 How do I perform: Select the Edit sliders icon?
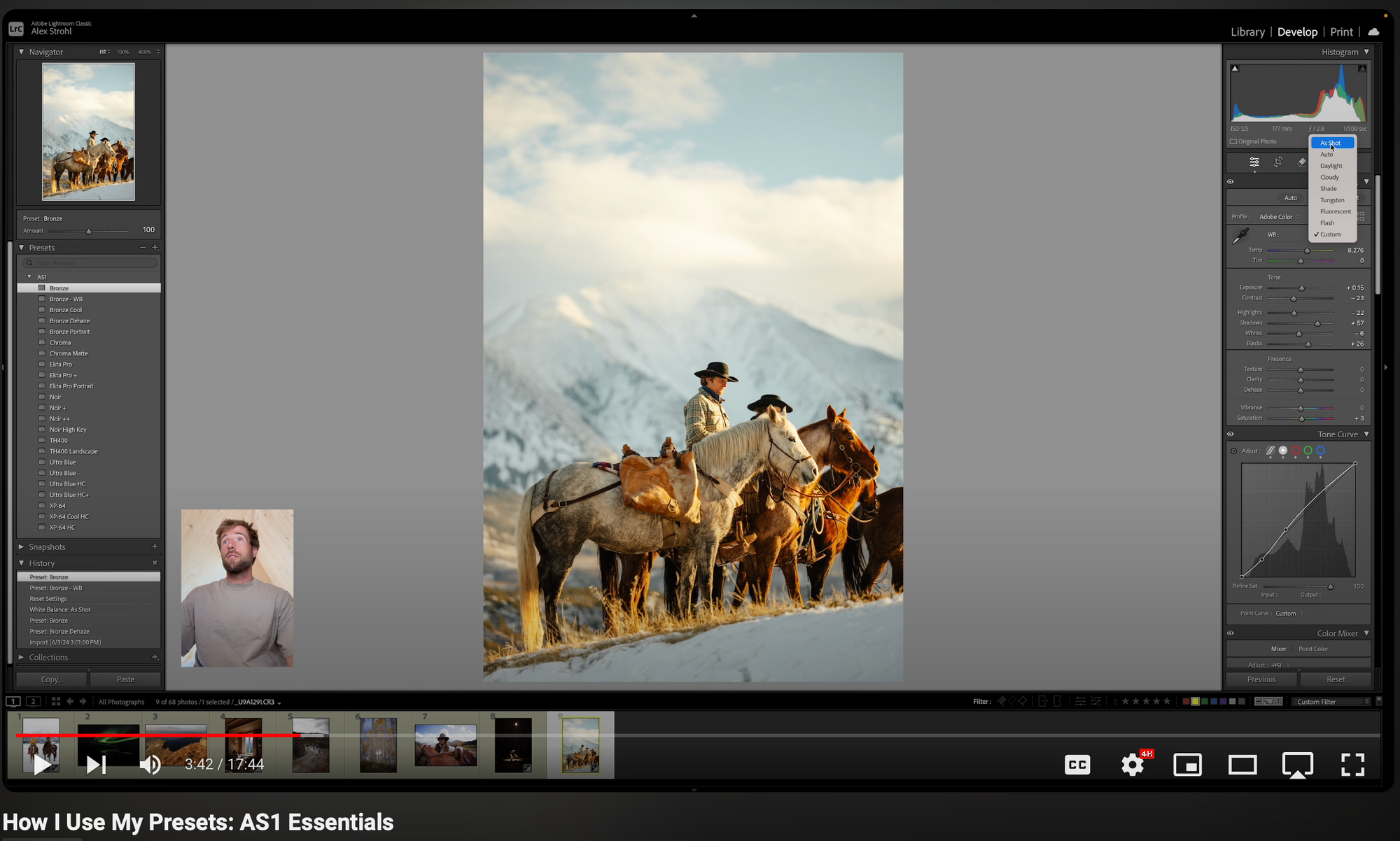click(1254, 162)
